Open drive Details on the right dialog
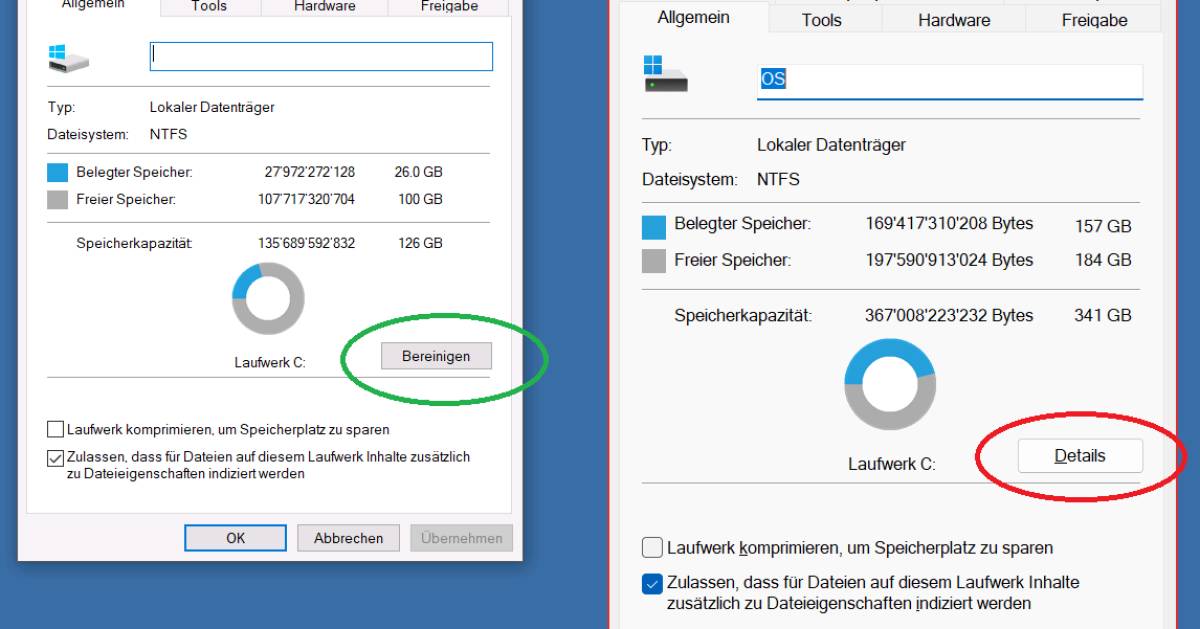The image size is (1200, 629). coord(1080,455)
